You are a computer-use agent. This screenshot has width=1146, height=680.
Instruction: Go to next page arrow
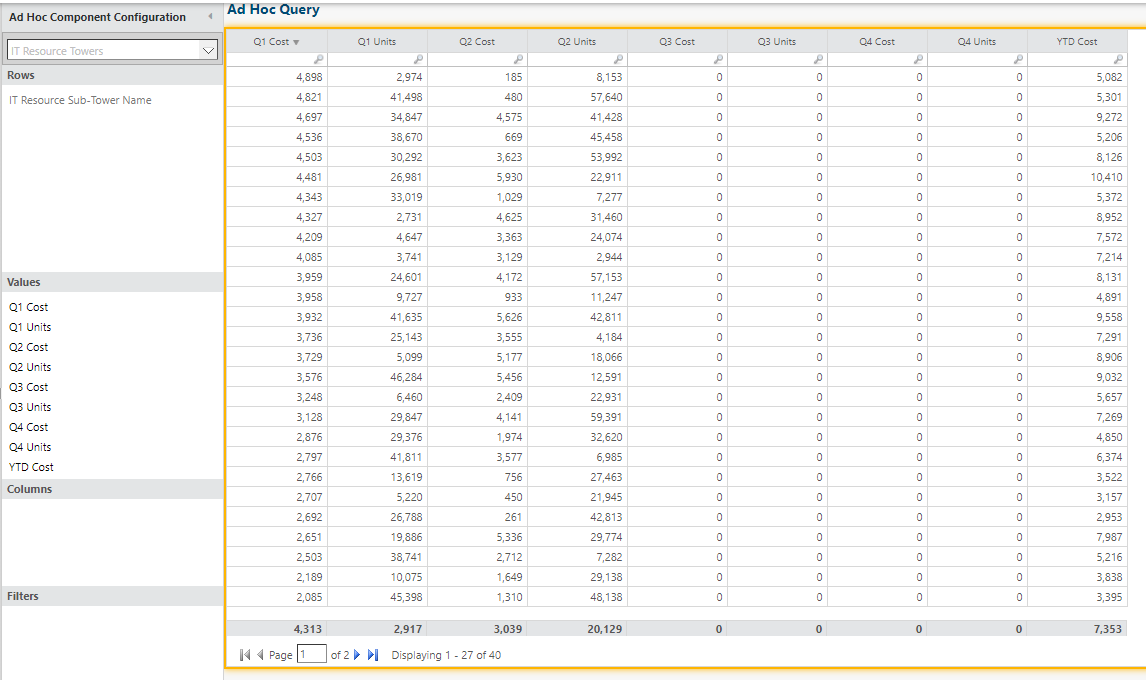[x=357, y=655]
